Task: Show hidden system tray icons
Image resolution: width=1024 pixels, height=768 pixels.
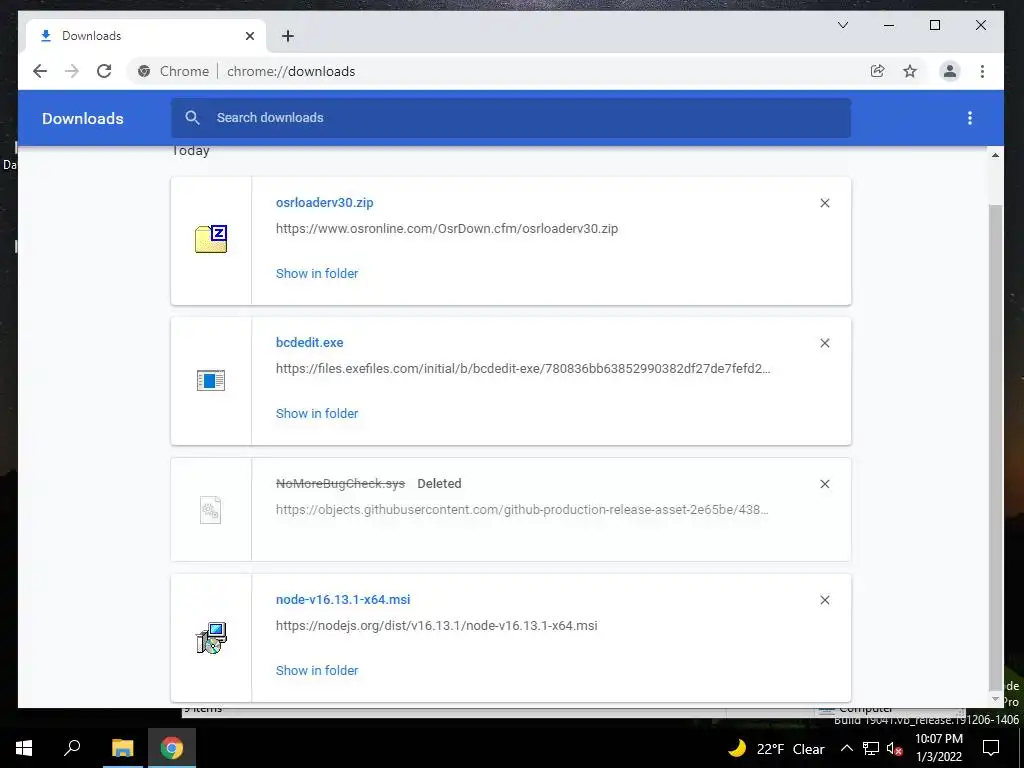Action: (846, 748)
